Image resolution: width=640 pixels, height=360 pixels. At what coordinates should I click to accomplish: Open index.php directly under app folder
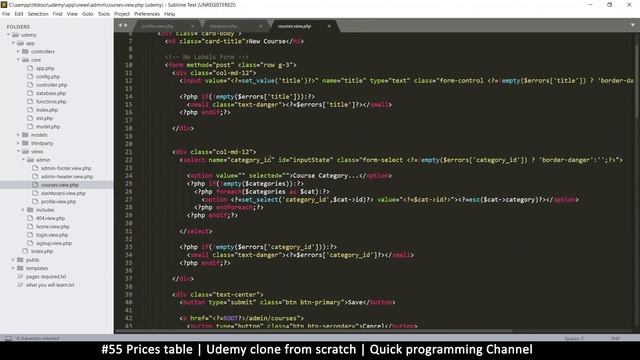click(42, 251)
